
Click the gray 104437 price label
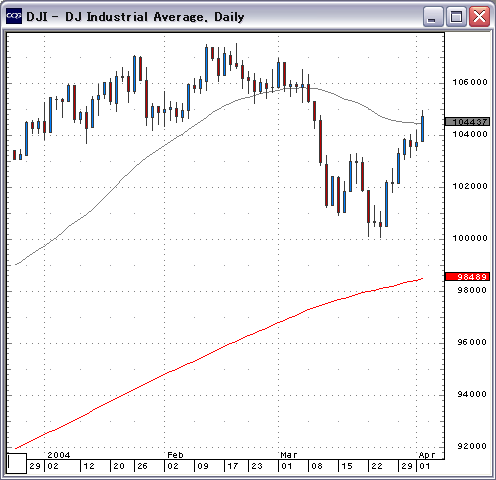click(x=468, y=122)
